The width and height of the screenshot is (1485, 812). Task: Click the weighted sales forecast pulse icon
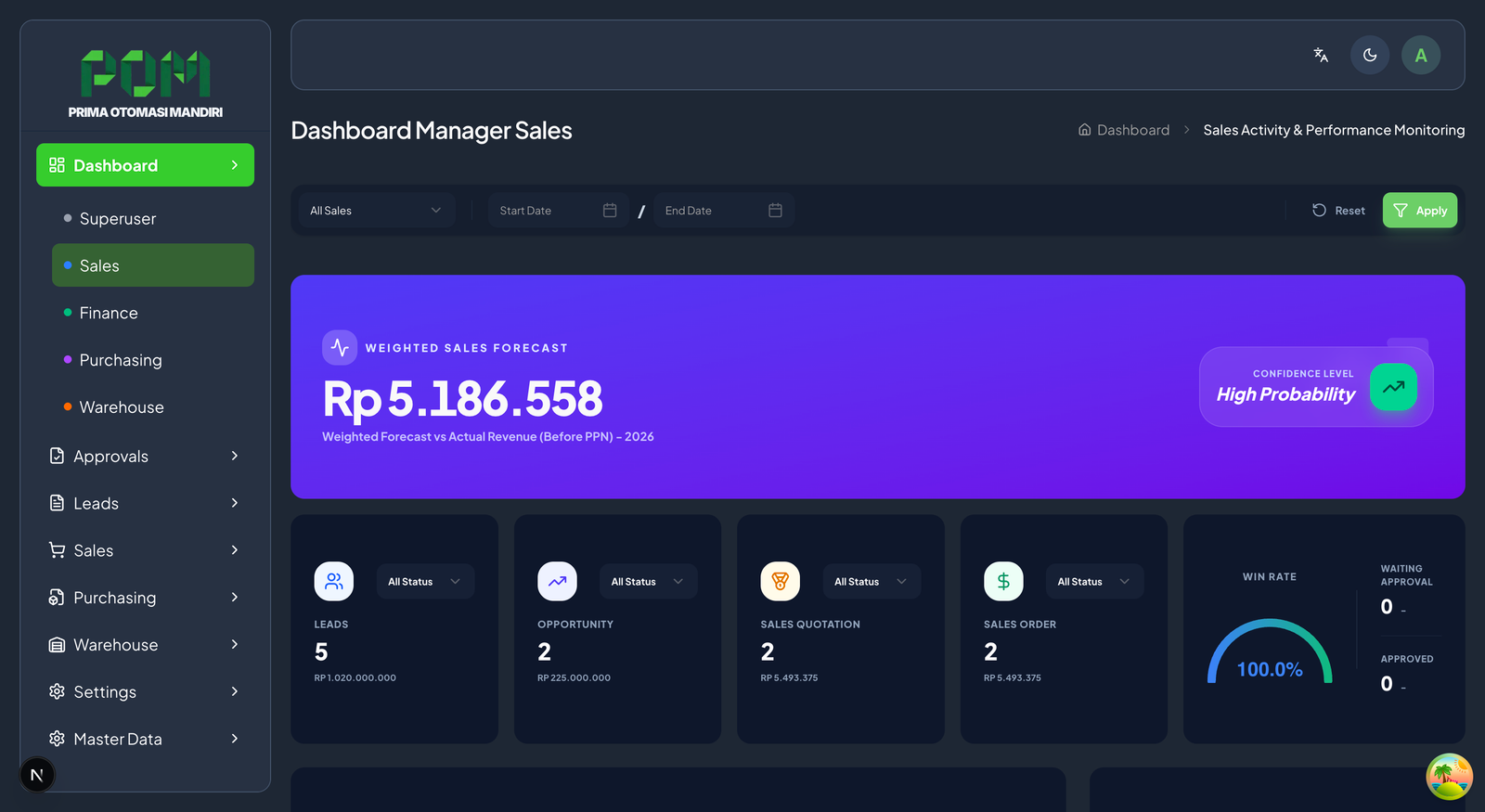[x=340, y=347]
